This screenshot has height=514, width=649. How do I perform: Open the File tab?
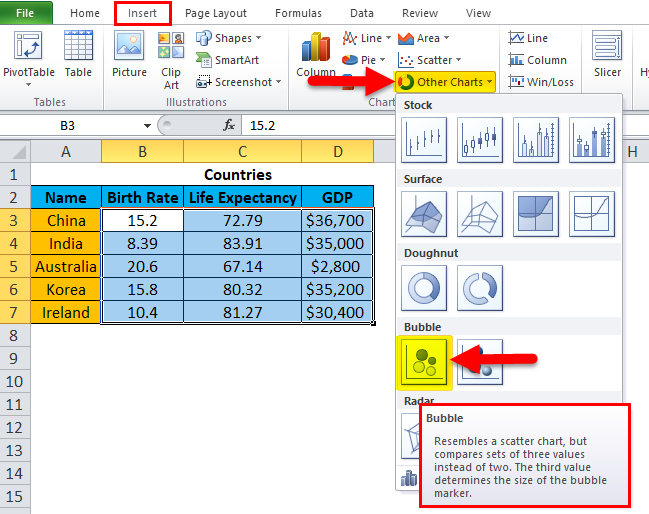coord(26,13)
